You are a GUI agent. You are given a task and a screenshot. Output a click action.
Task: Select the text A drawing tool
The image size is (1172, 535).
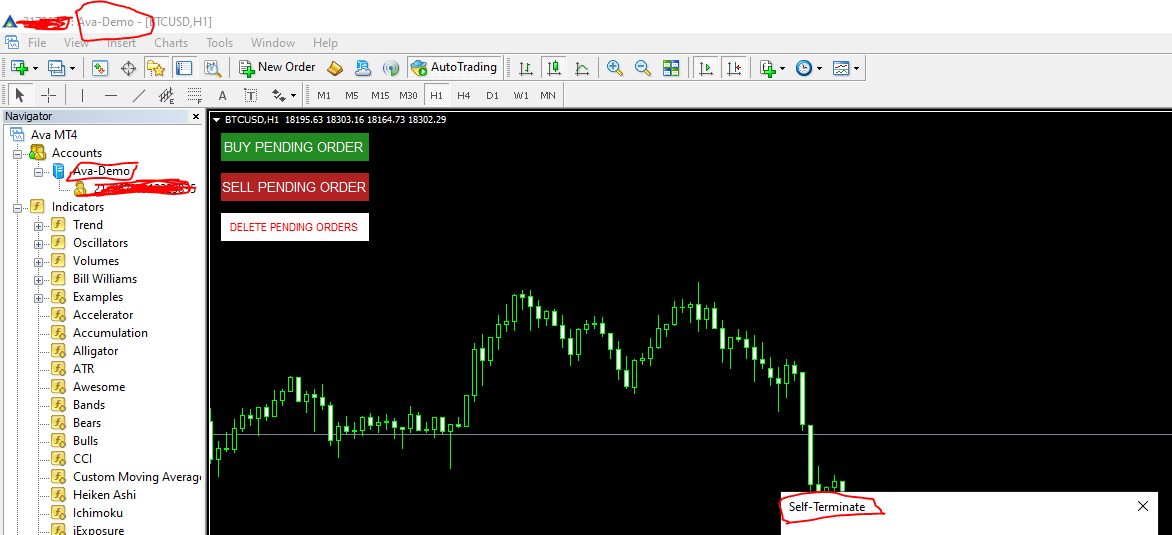(x=222, y=96)
